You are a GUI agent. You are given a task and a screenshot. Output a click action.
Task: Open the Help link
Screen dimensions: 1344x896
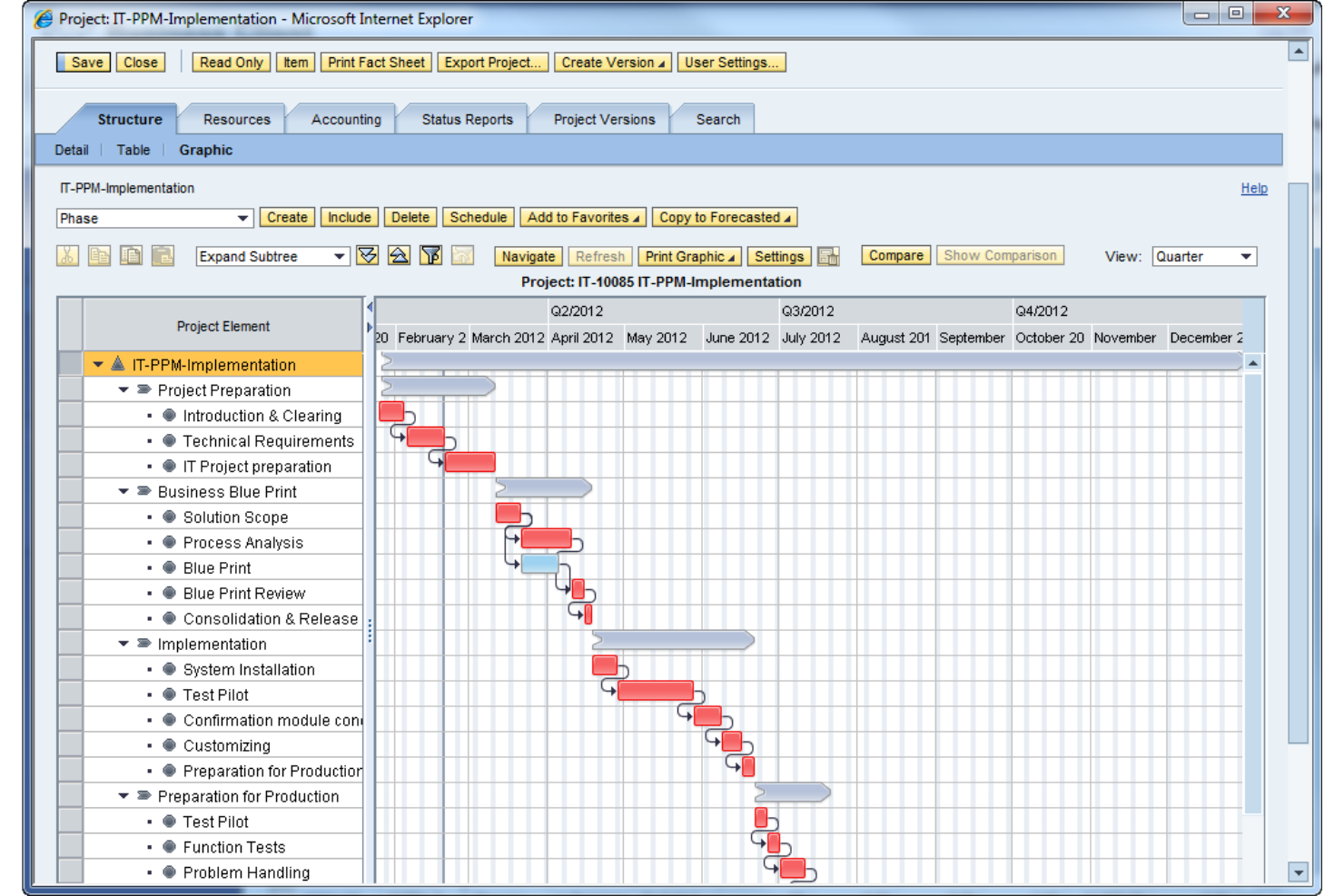(1254, 188)
